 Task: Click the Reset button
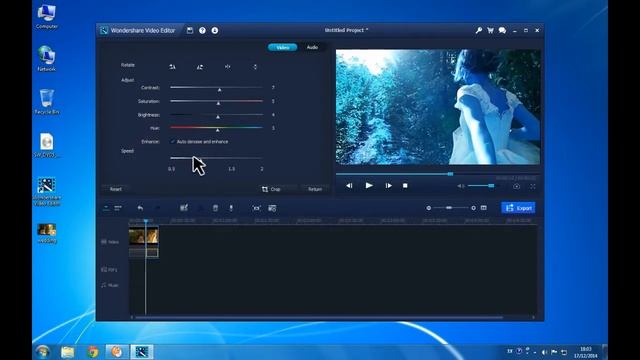click(116, 189)
